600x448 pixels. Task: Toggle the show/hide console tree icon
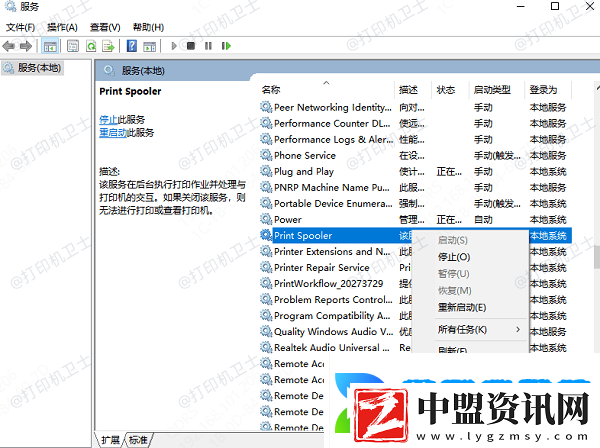50,46
